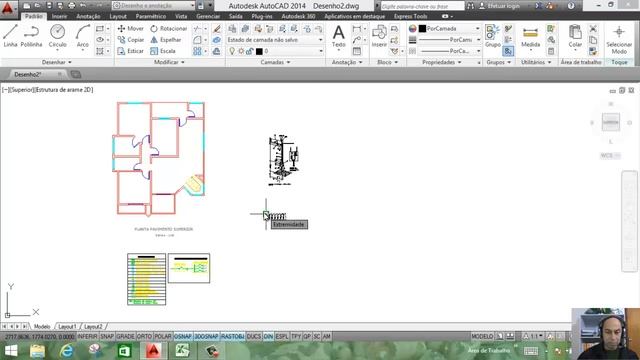Switch to the Layout1 tab
Screen dimensions: 640x360
[x=67, y=327]
